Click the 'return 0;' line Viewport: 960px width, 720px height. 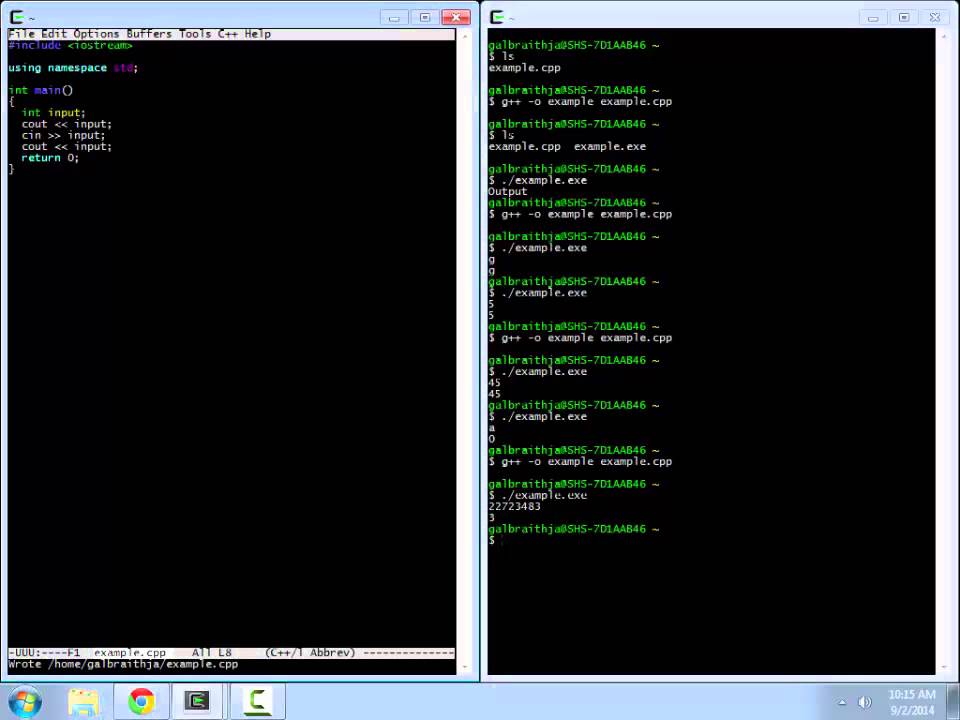coord(50,158)
